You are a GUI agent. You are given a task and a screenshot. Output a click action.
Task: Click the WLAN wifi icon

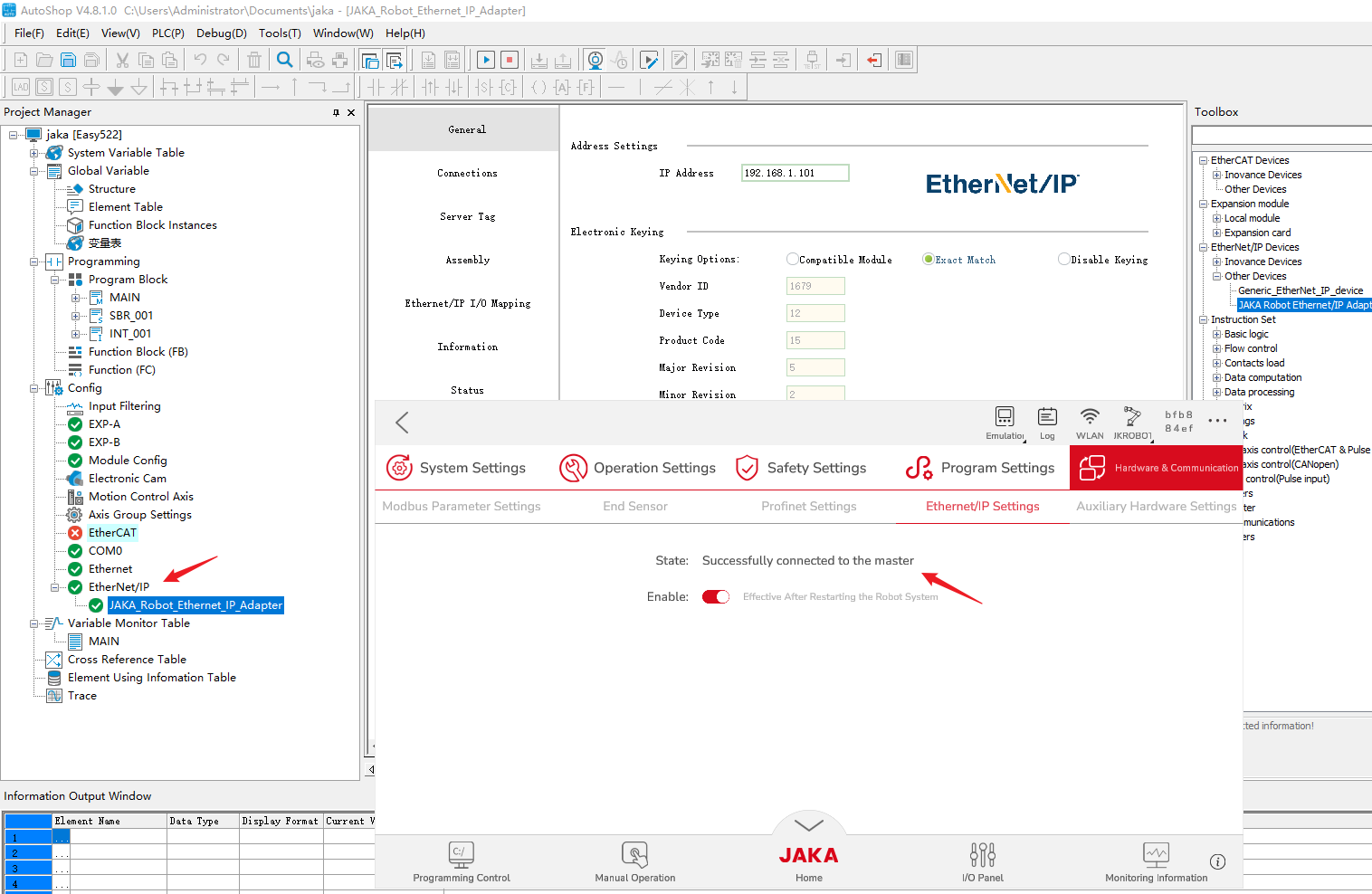[x=1090, y=417]
